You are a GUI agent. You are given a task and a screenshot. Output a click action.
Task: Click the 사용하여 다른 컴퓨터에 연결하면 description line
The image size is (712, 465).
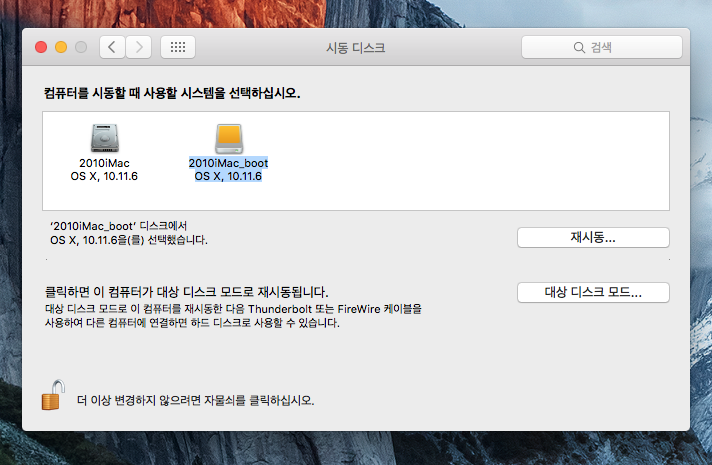coord(192,323)
